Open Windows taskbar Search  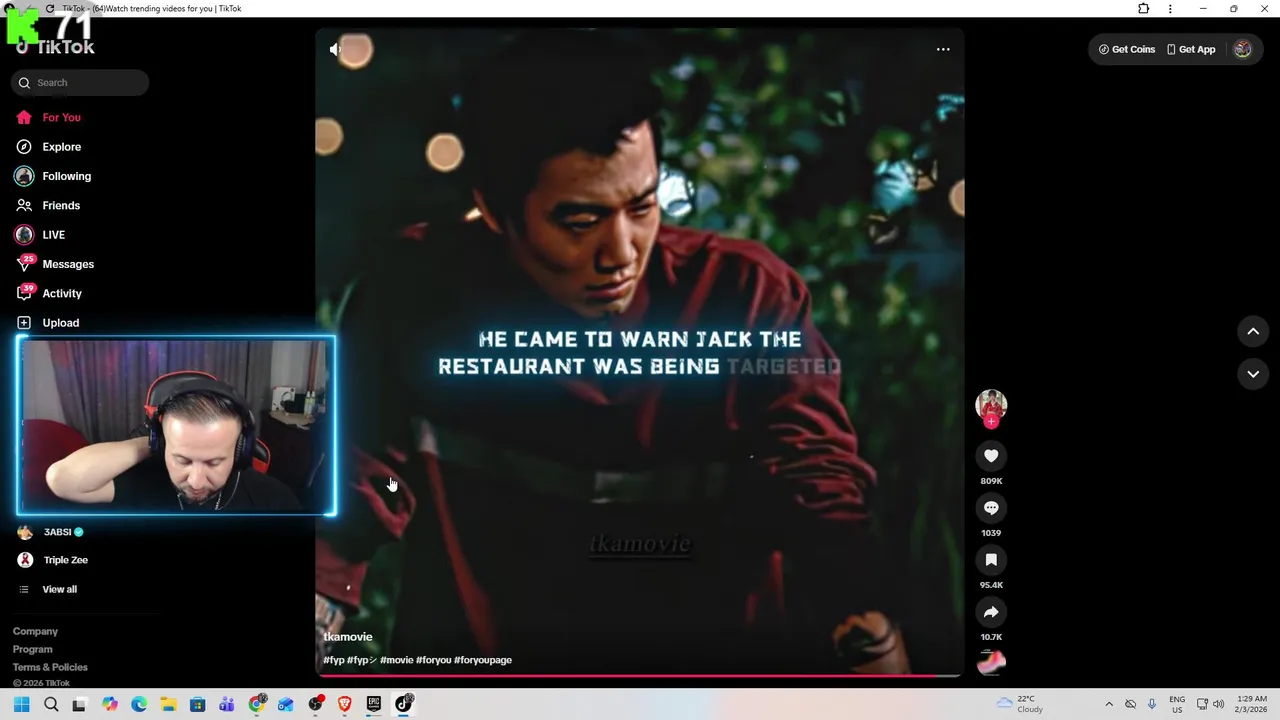click(51, 704)
